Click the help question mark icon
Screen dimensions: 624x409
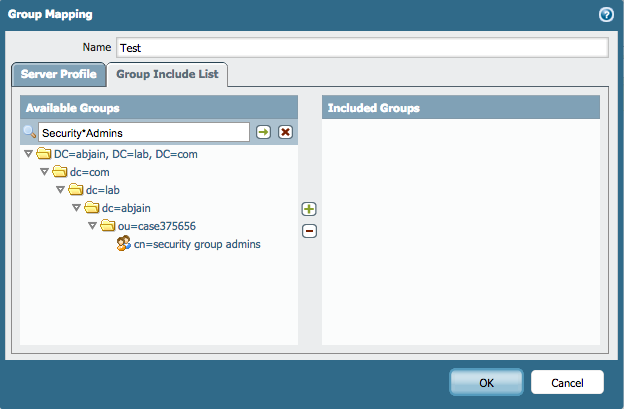point(605,15)
